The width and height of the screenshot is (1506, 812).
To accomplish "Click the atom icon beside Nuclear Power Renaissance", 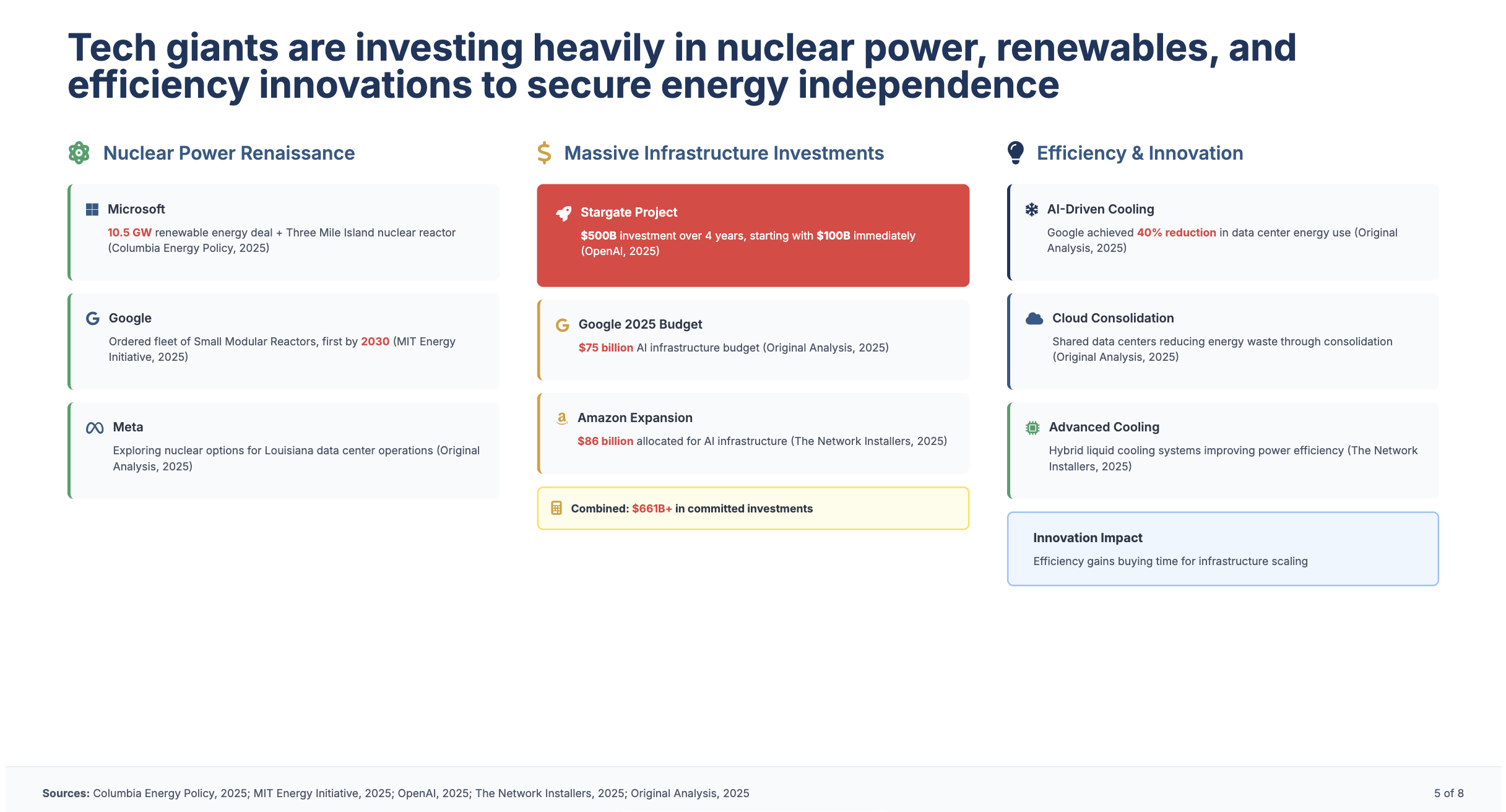I will click(x=79, y=153).
